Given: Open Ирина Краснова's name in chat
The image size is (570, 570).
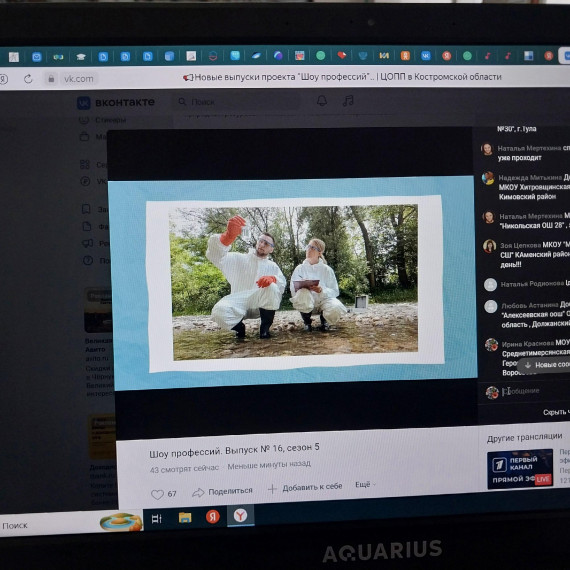Looking at the screenshot, I should point(527,344).
